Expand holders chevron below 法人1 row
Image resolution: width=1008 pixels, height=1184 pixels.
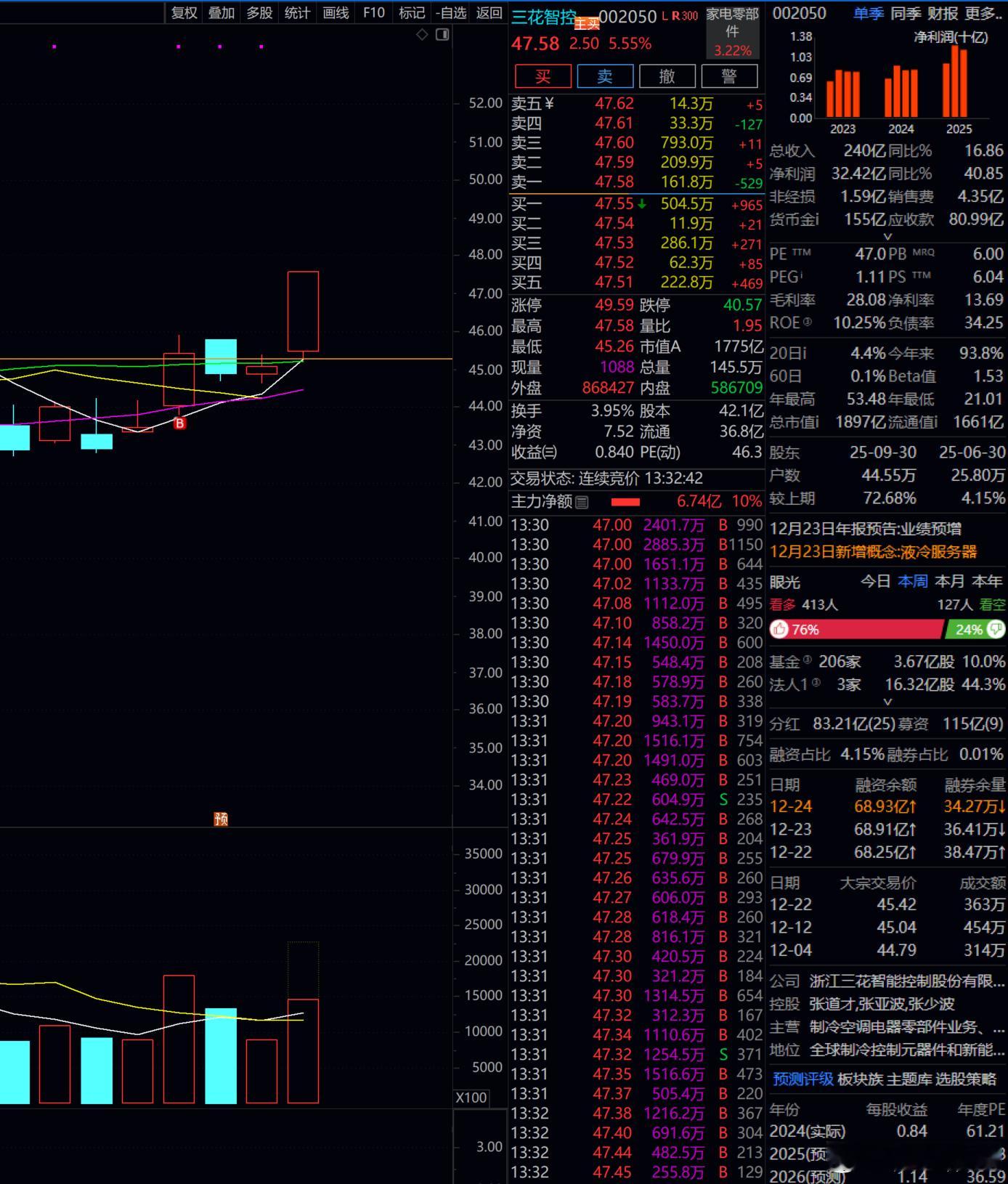point(887,702)
